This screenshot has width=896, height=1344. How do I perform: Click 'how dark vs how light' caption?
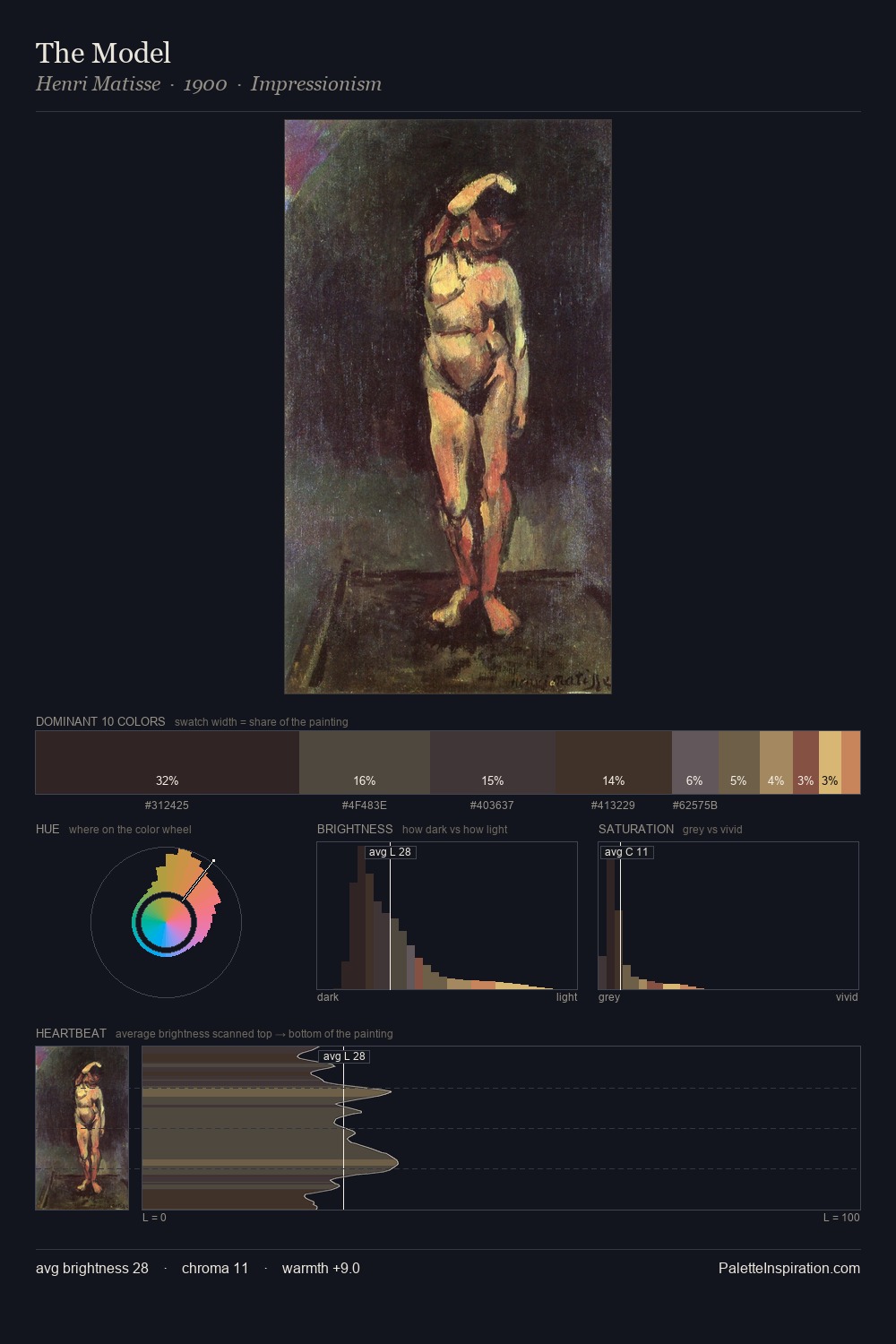pyautogui.click(x=455, y=830)
